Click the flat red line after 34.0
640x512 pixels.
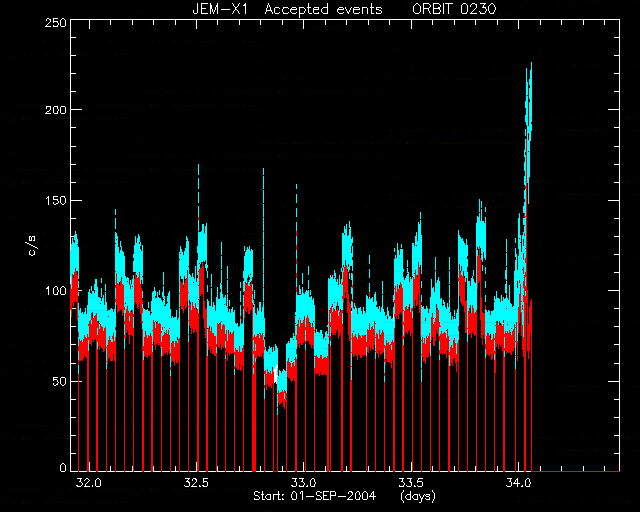click(x=576, y=471)
